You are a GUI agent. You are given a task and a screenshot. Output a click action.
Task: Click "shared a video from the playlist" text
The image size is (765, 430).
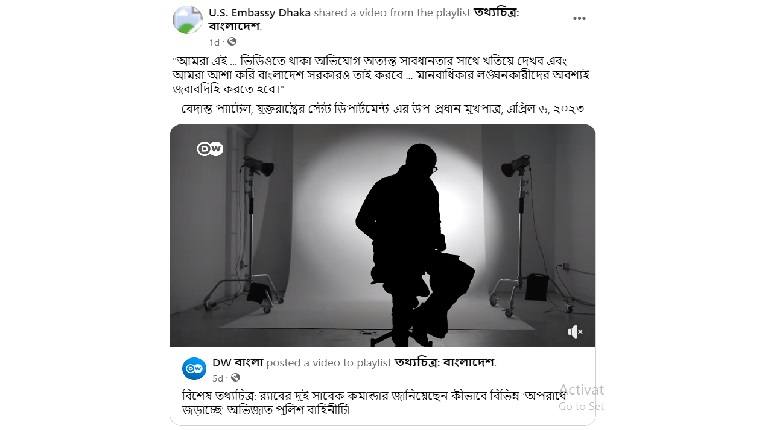[x=392, y=13]
